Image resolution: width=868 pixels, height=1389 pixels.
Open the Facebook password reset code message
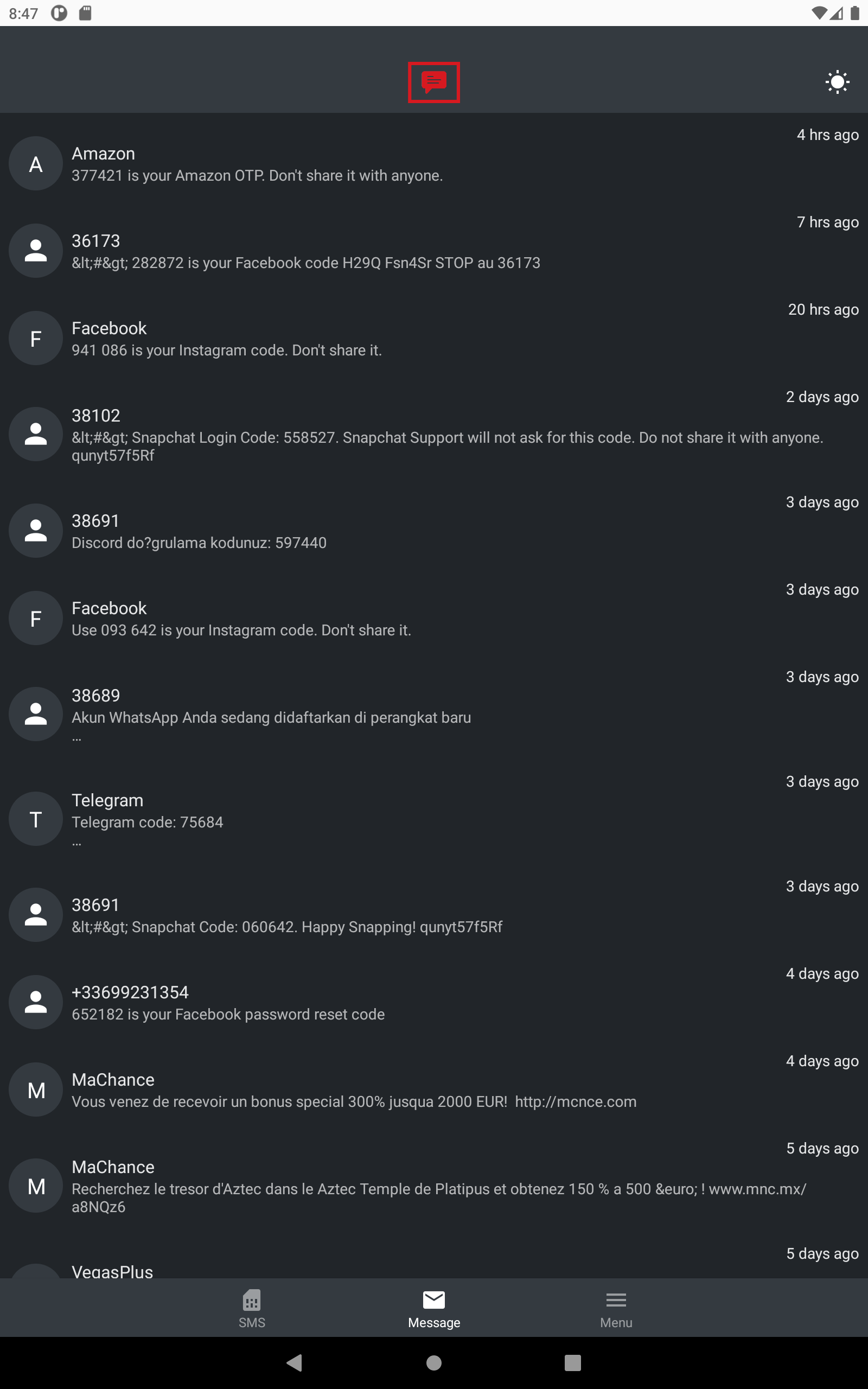228,1014
